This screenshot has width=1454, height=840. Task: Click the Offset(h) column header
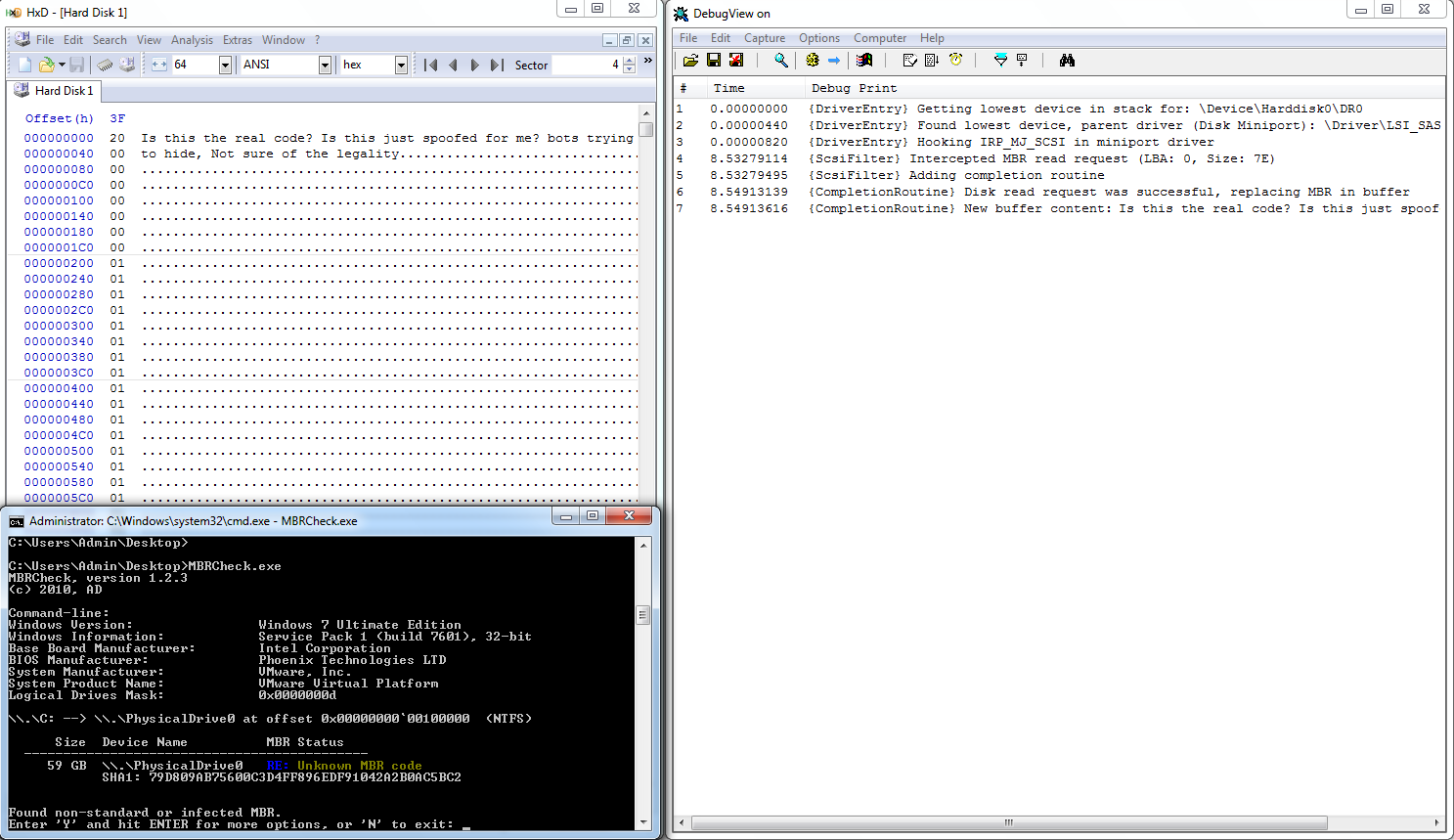pos(59,118)
